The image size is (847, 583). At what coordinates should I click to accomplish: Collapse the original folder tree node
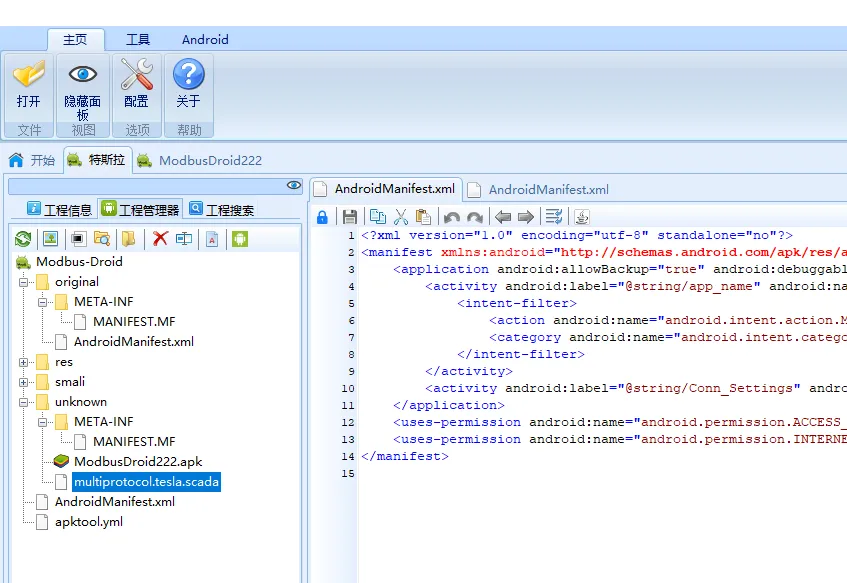[x=23, y=282]
